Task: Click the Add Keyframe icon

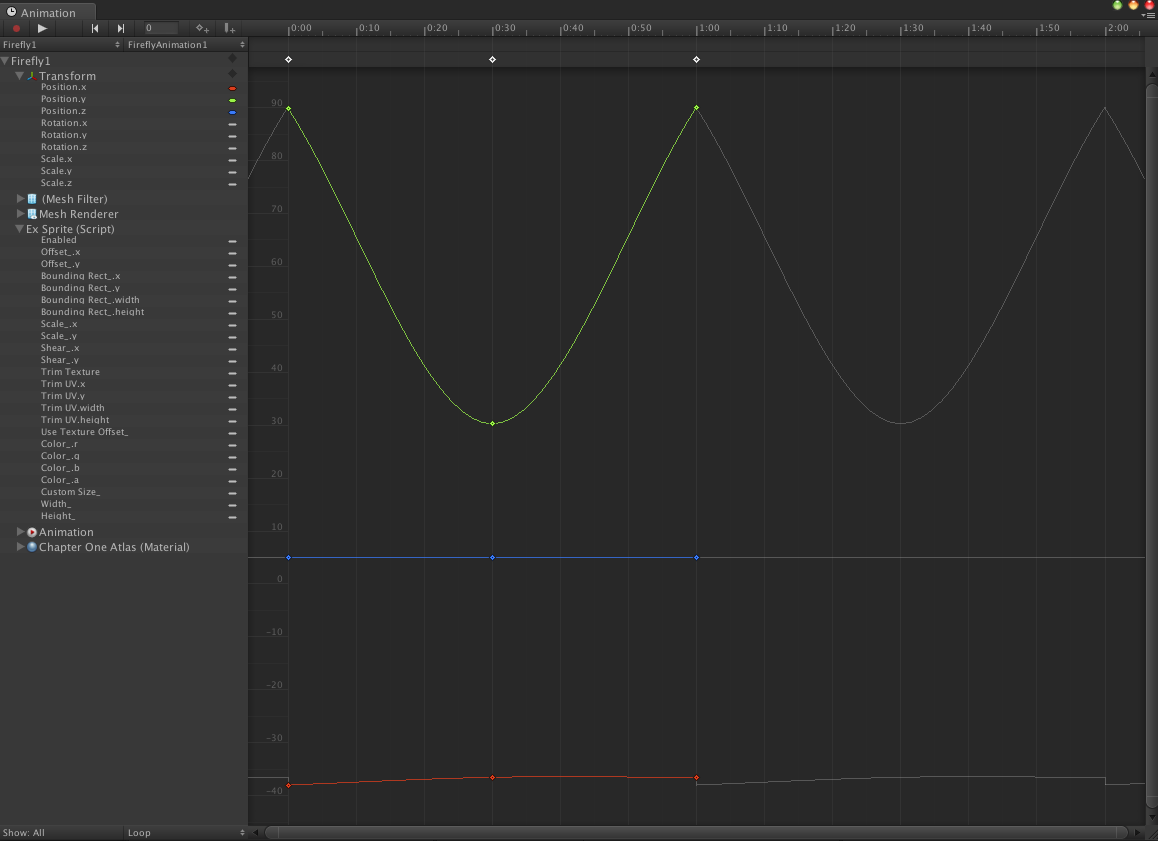Action: (202, 28)
